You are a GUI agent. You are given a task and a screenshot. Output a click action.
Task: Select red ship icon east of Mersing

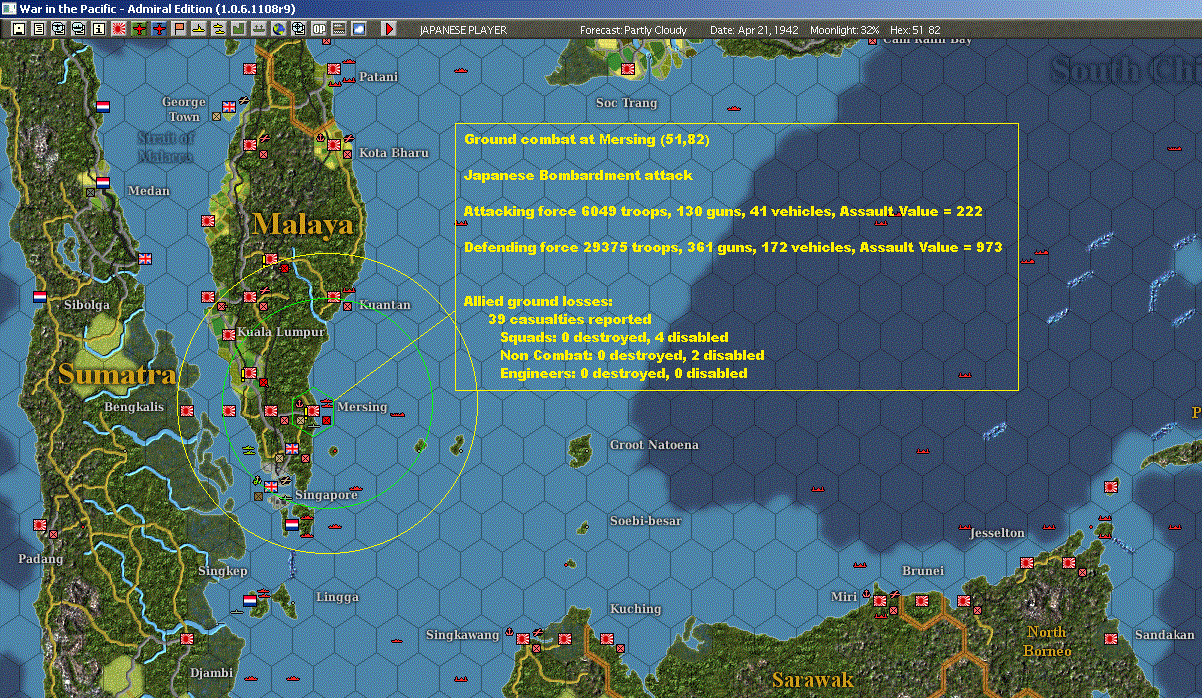pos(398,414)
